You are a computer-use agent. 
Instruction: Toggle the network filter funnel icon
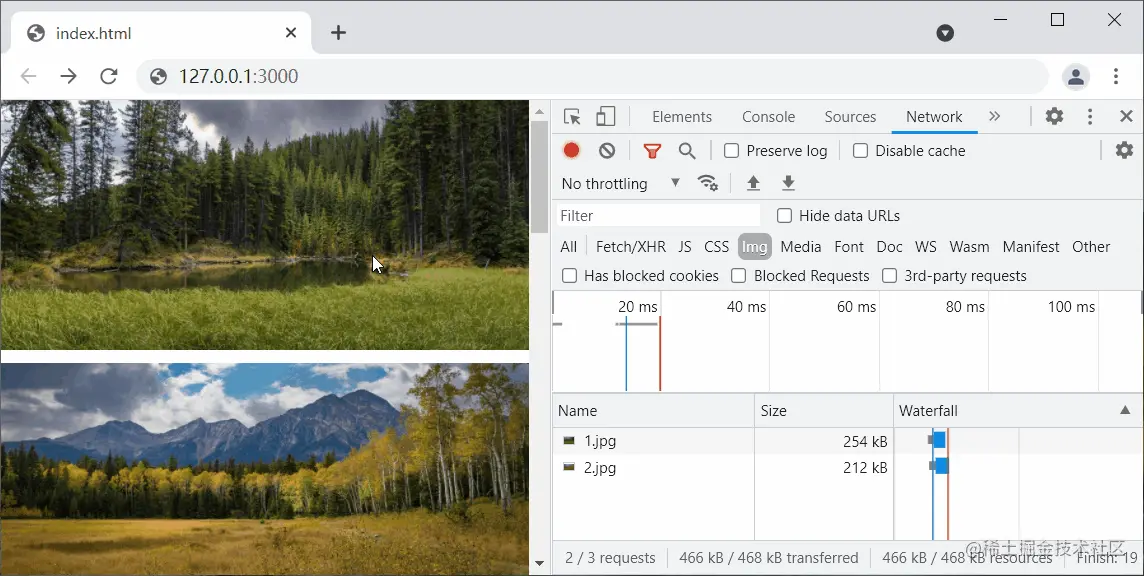click(652, 151)
